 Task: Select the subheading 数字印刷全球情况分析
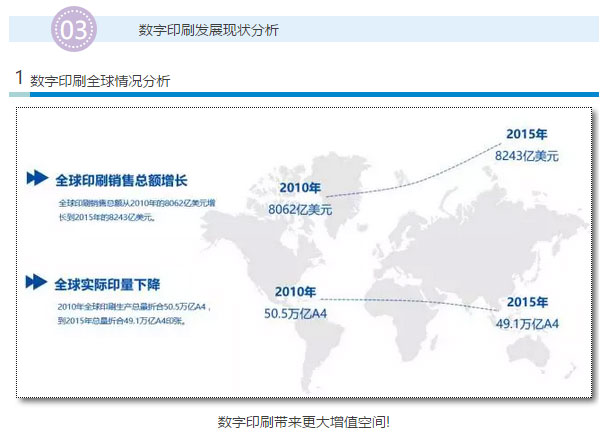tap(100, 81)
